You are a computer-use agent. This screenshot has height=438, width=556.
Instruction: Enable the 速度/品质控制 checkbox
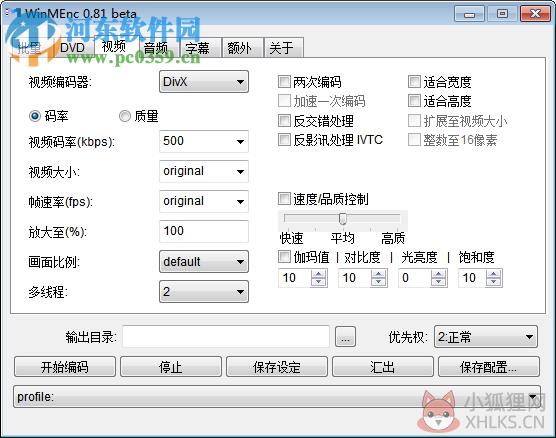point(284,199)
